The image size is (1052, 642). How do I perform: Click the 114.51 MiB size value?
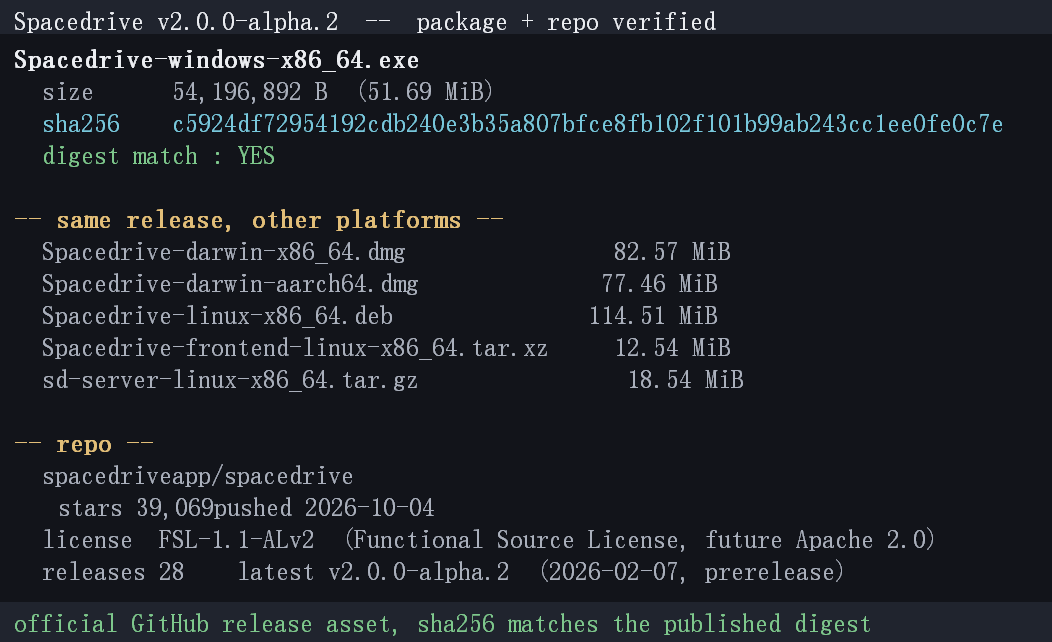[653, 316]
